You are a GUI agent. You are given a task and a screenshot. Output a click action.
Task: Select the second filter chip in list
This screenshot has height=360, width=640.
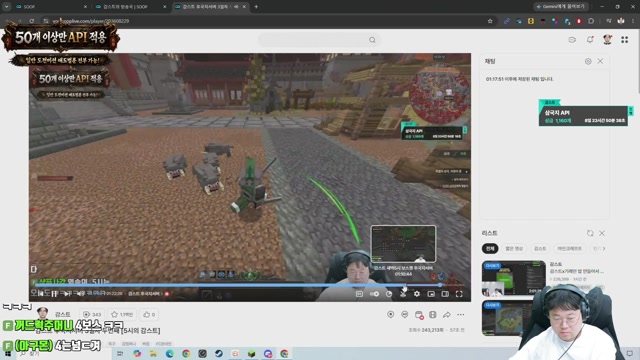point(514,248)
